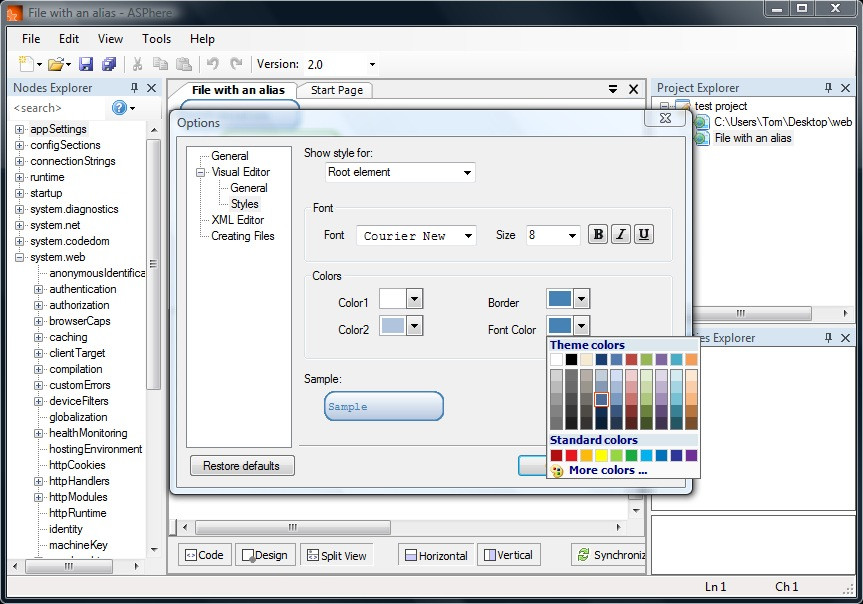This screenshot has width=863, height=604.
Task: Click the ASPhere application icon in title bar
Action: [15, 13]
